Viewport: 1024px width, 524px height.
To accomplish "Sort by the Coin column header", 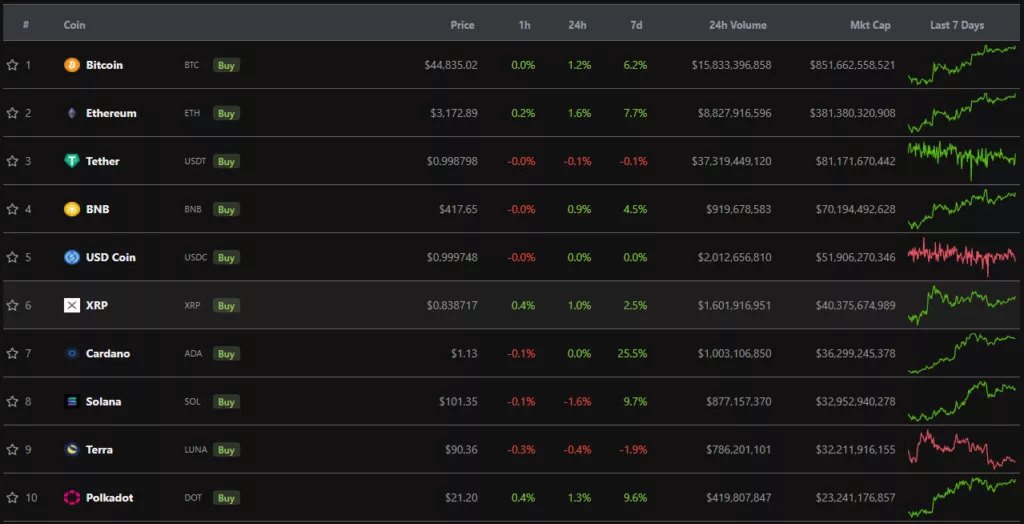I will (74, 25).
